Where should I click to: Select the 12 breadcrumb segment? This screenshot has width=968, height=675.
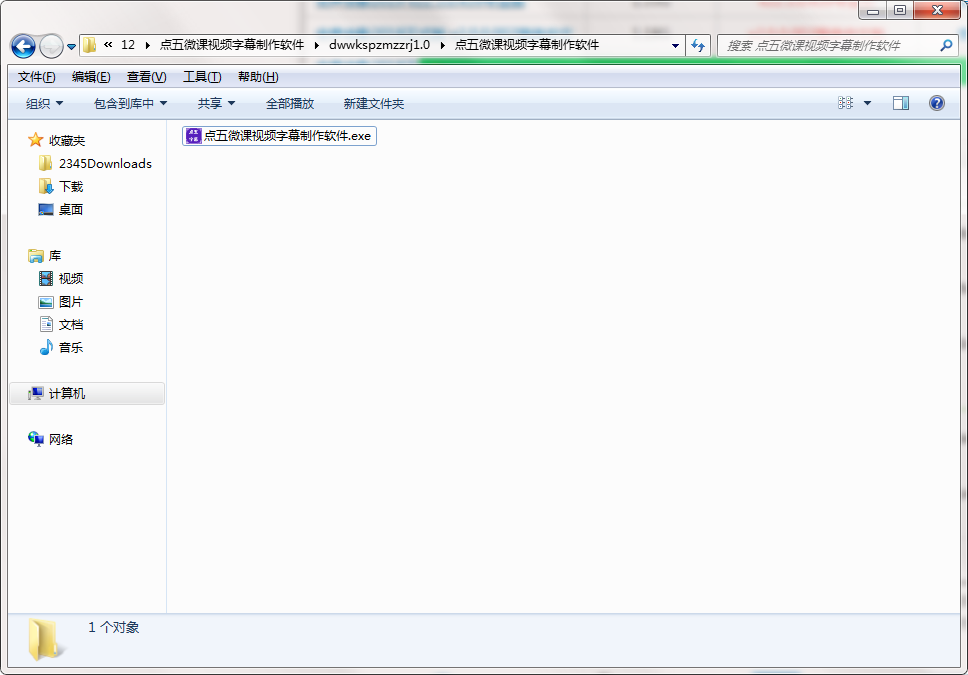128,44
